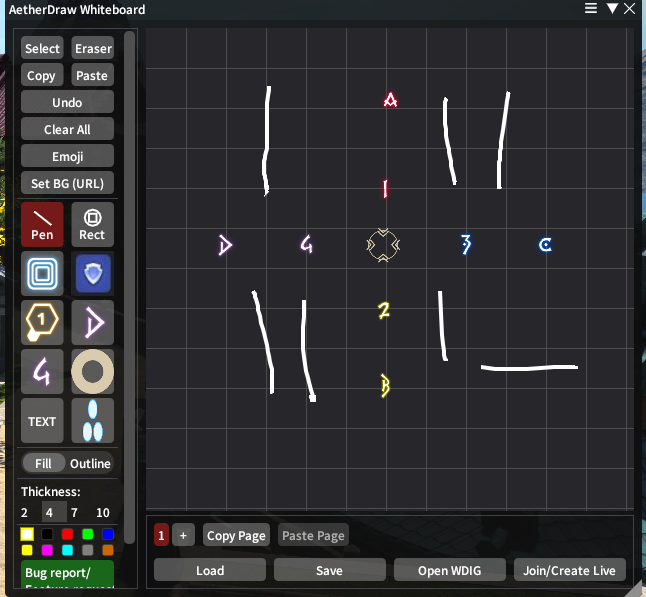Click the red A waymark on canvas
The height and width of the screenshot is (597, 646).
coord(390,100)
